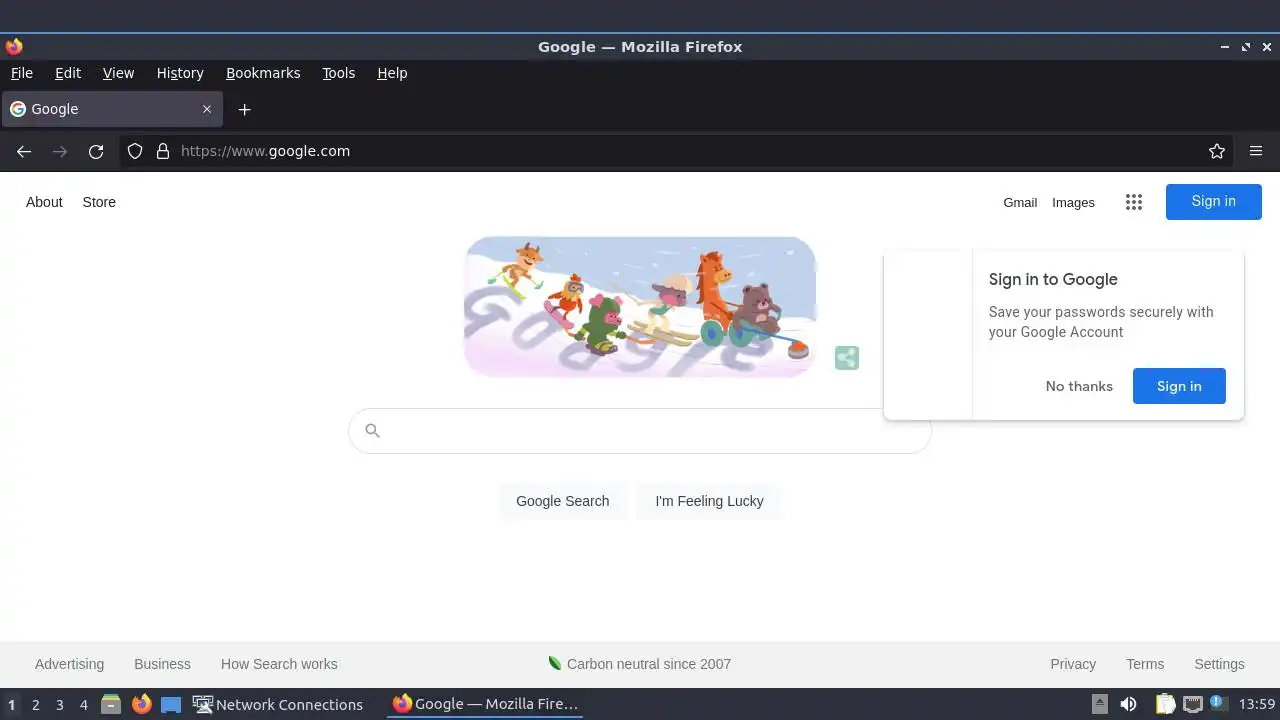Open the file manager taskbar icon
1280x720 pixels.
(x=111, y=705)
